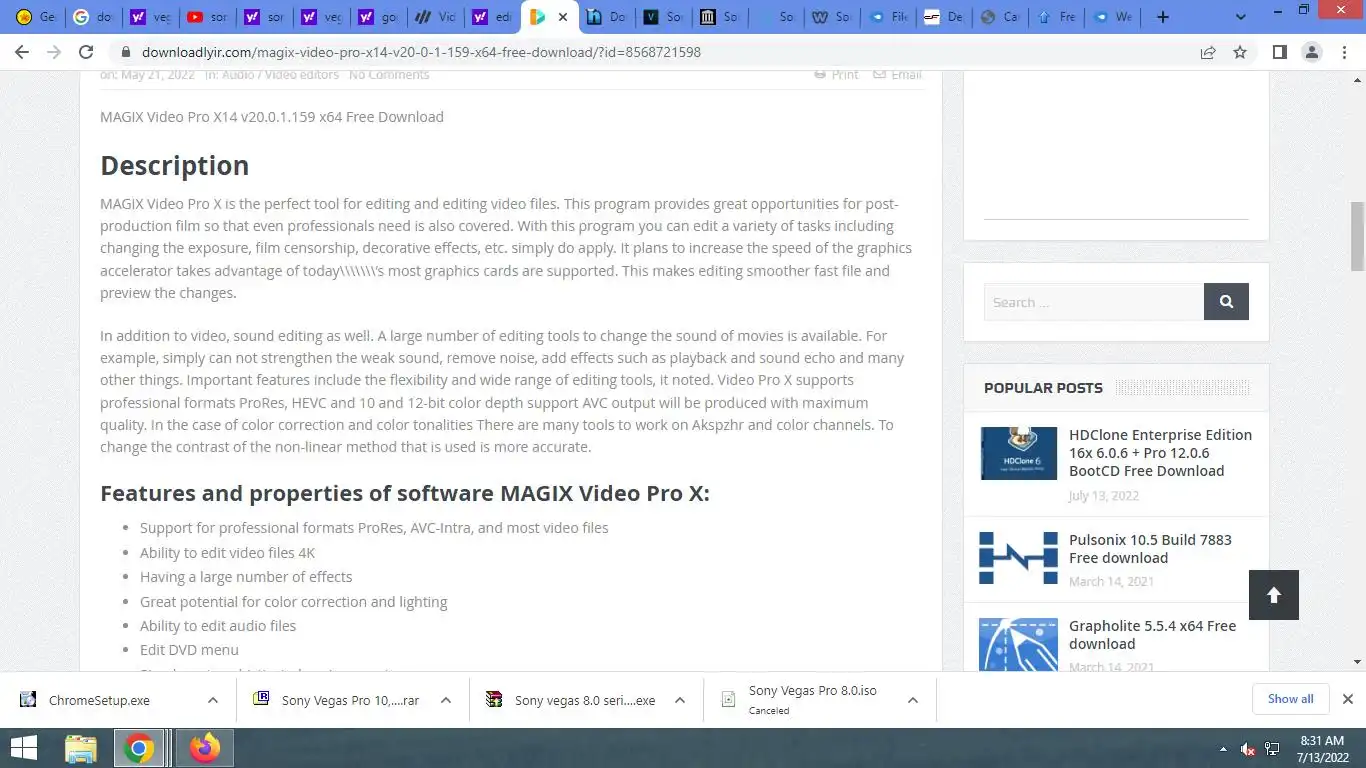Open Grapholite 5.5.4 x64 post link
This screenshot has width=1366, height=768.
1152,635
